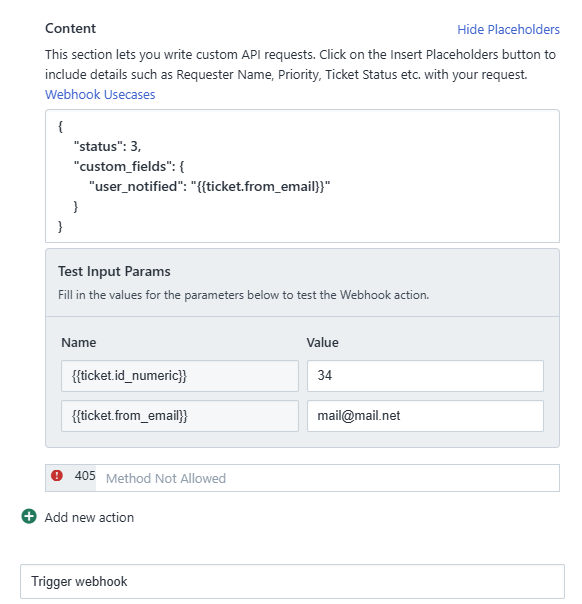The height and width of the screenshot is (604, 582).
Task: Click the Content section heading
Action: (70, 29)
